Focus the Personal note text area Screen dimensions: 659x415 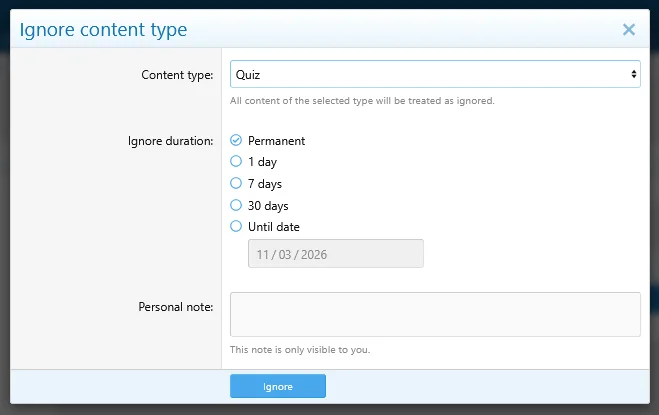435,315
